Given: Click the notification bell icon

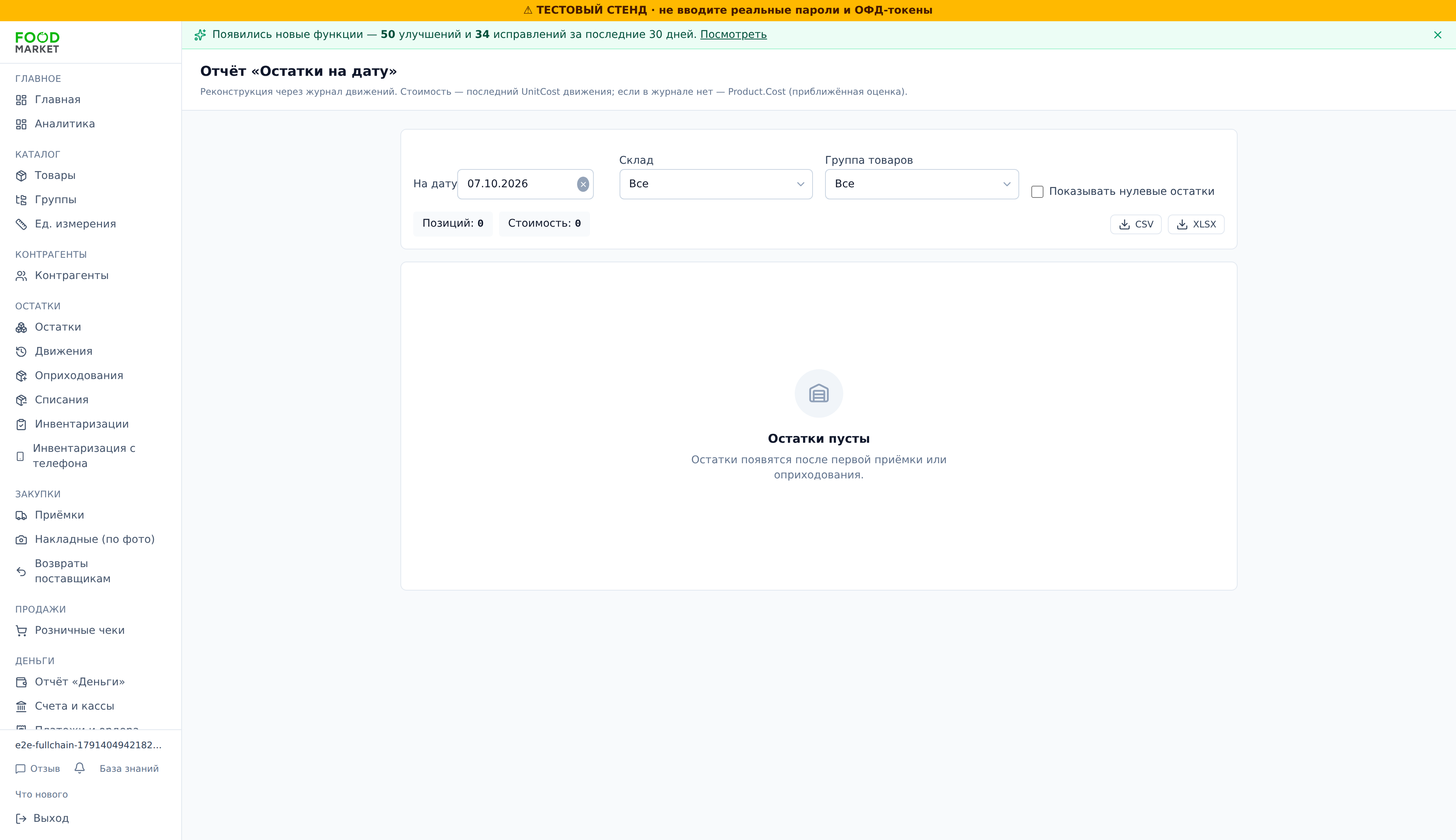Looking at the screenshot, I should click(80, 768).
